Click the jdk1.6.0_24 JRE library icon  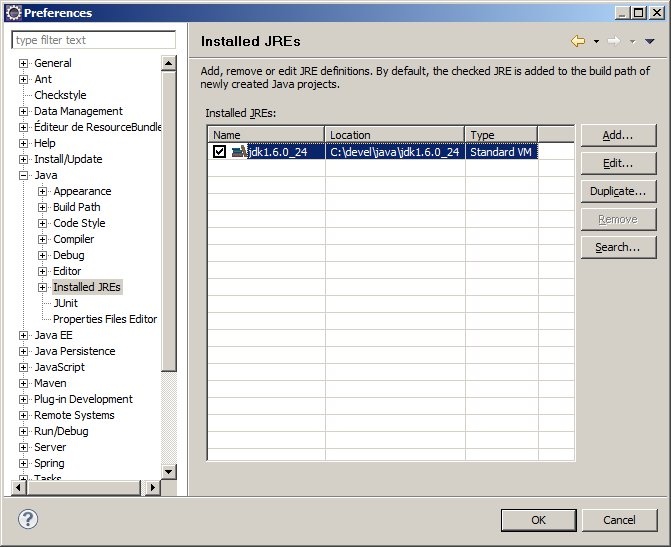[239, 152]
